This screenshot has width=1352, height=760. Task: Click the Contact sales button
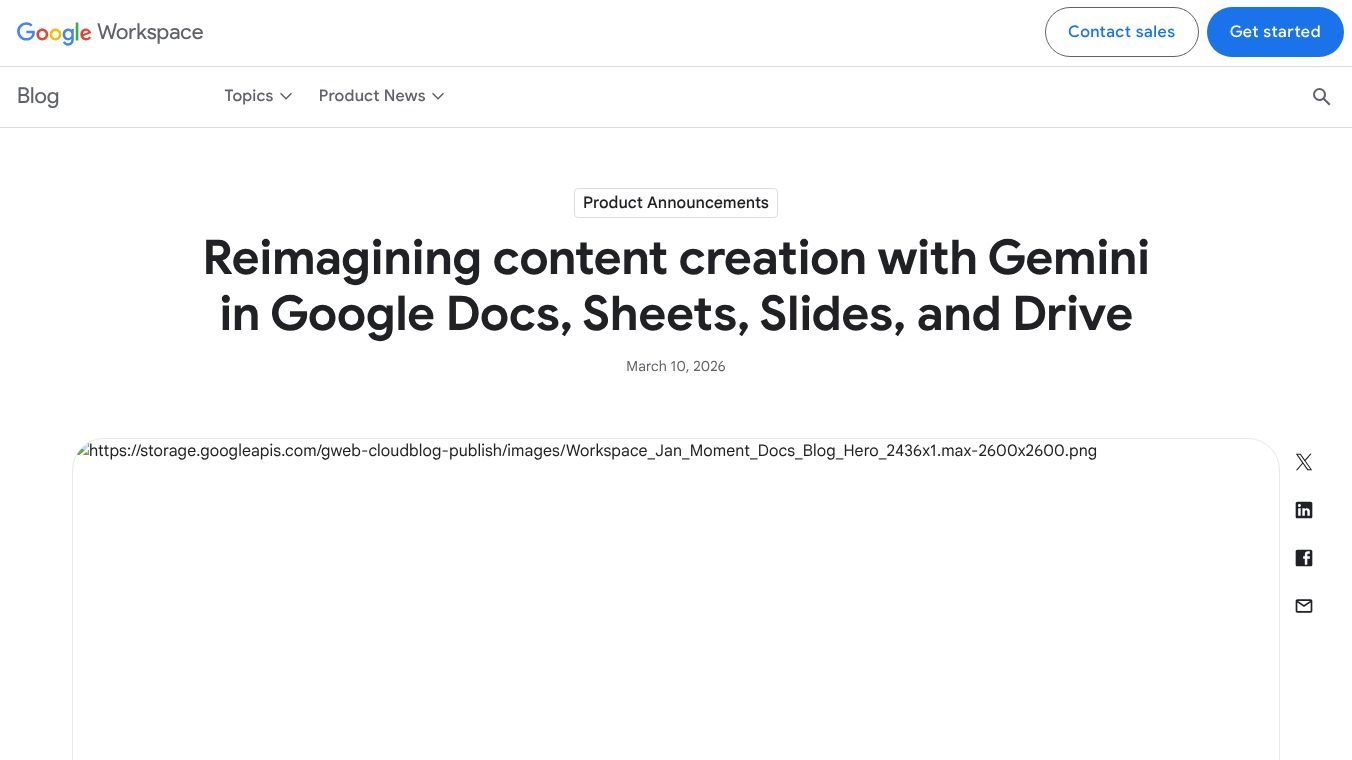point(1121,31)
